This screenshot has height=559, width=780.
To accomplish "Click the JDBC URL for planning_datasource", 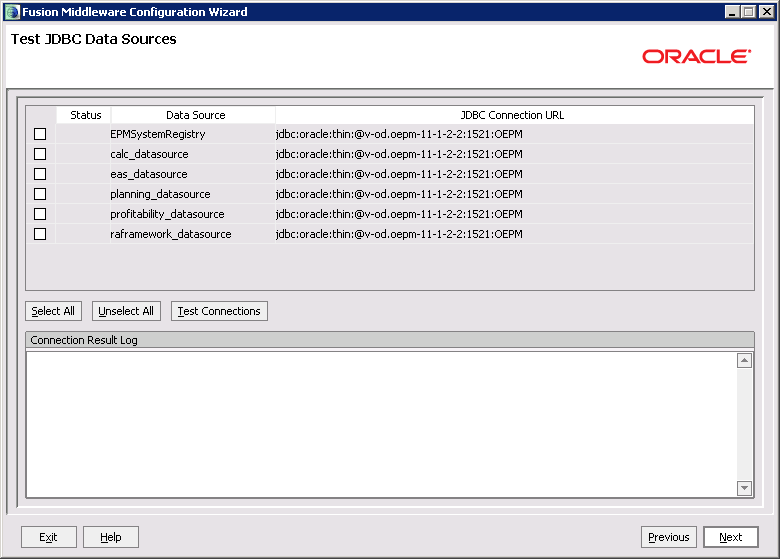I will (x=399, y=194).
